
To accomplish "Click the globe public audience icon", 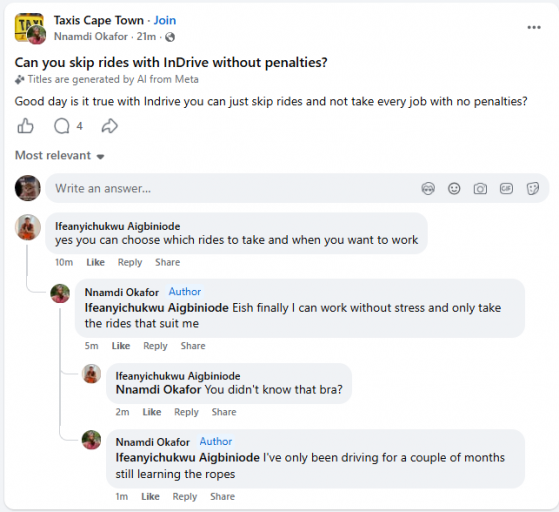I will click(170, 37).
